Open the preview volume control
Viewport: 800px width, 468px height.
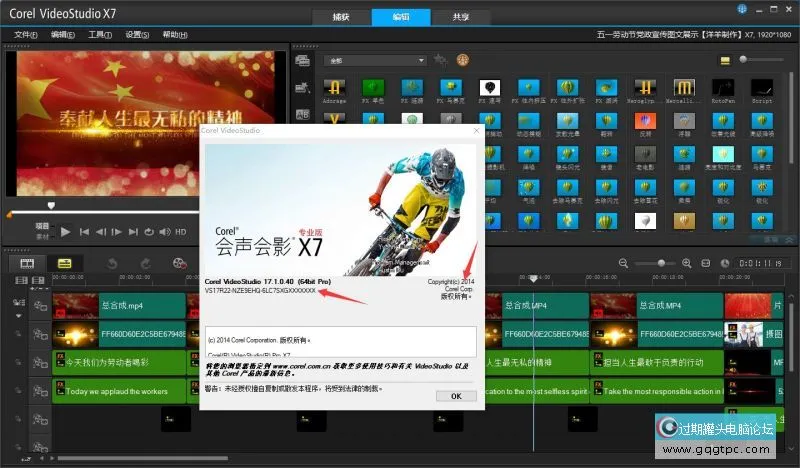tap(165, 232)
